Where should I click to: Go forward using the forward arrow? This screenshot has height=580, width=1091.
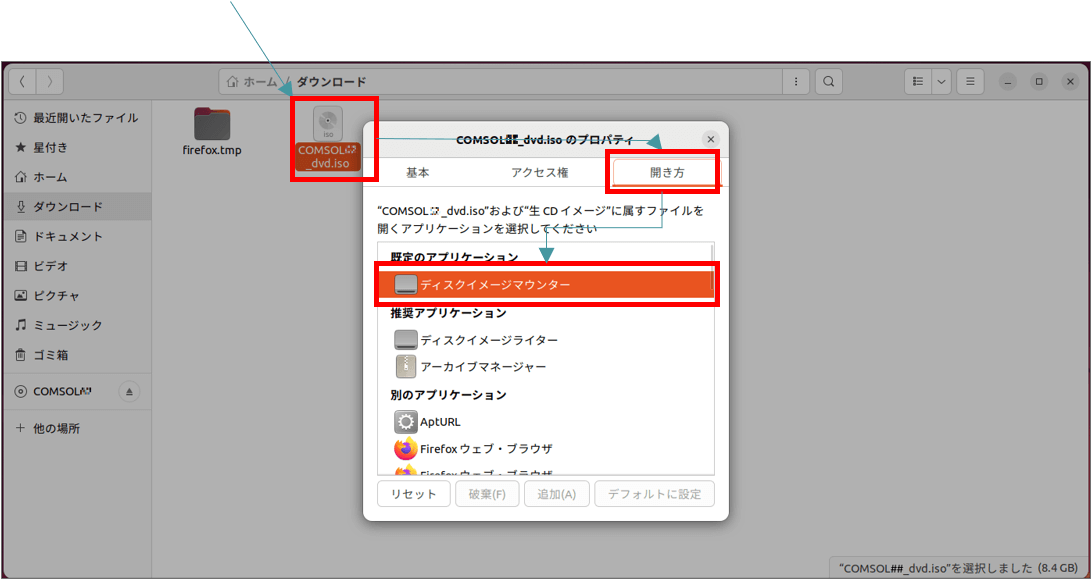point(49,81)
